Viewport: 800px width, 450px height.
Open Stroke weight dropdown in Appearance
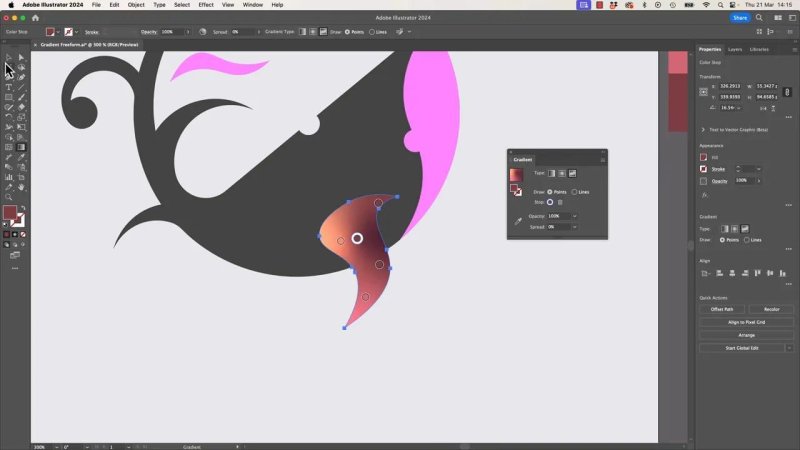coord(759,169)
